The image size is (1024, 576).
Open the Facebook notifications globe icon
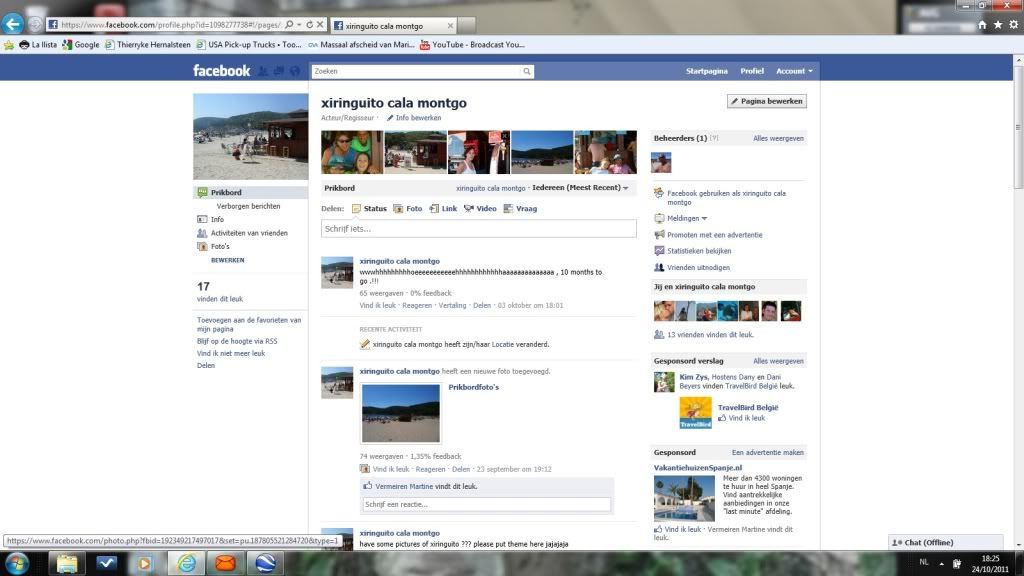pyautogui.click(x=295, y=71)
